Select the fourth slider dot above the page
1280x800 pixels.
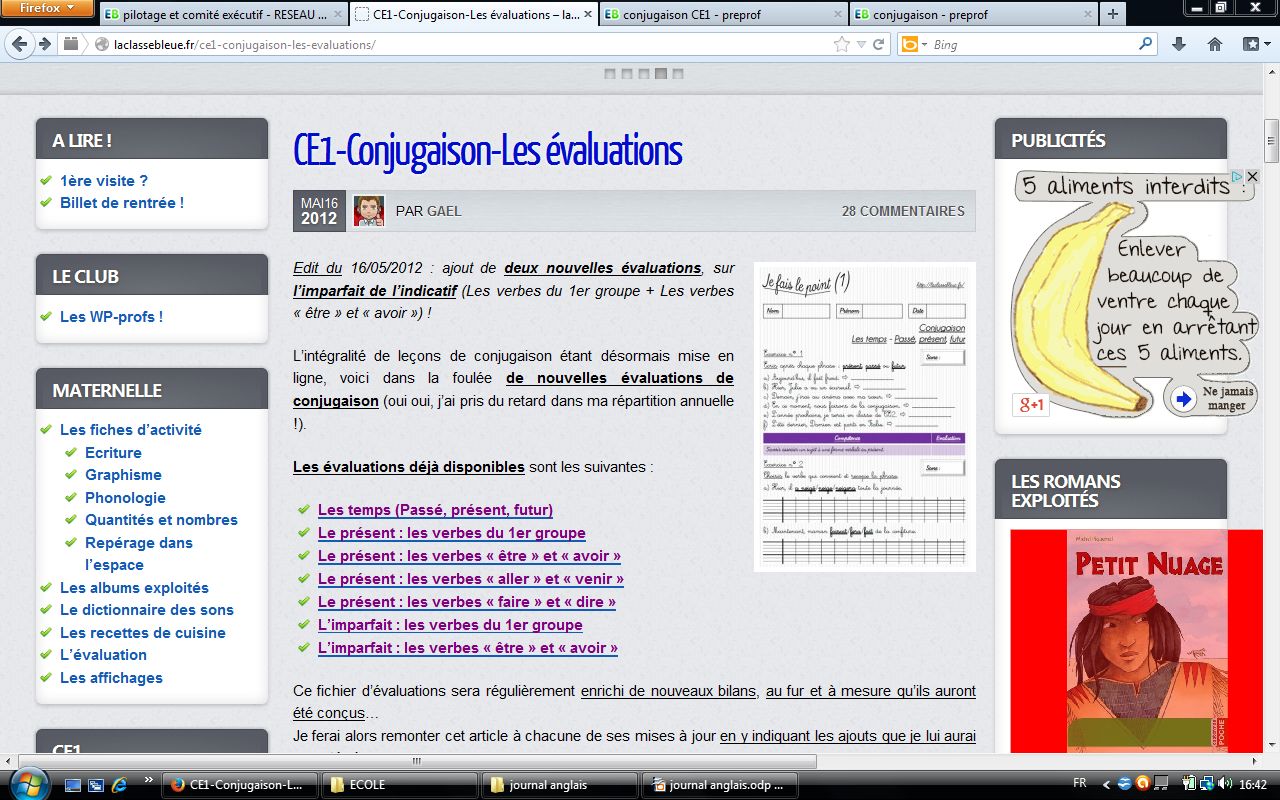coord(660,74)
